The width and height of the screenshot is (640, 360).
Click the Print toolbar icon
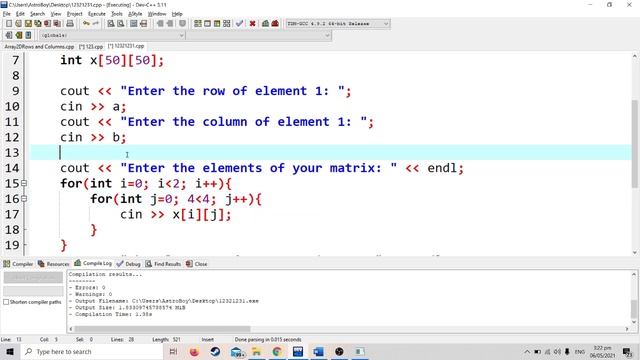pos(70,24)
